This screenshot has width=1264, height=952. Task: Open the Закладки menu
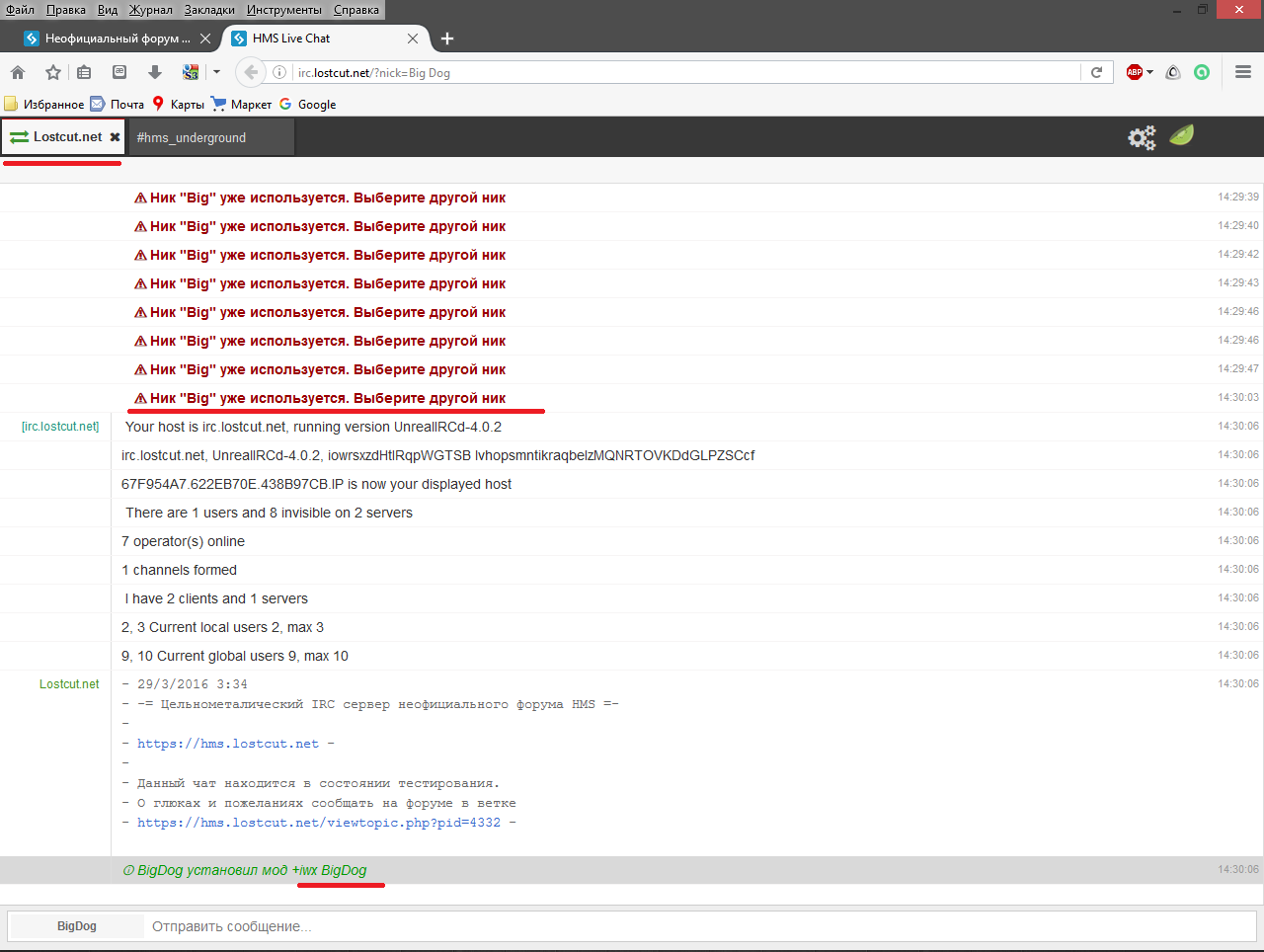(209, 10)
